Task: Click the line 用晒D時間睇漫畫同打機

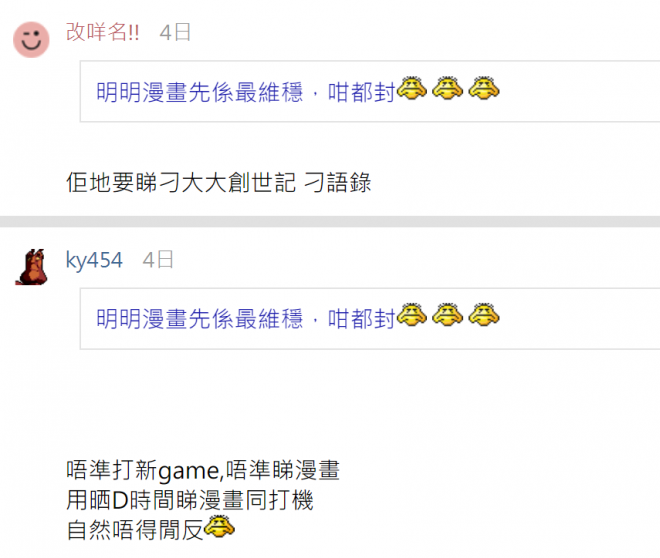Action: [190, 500]
